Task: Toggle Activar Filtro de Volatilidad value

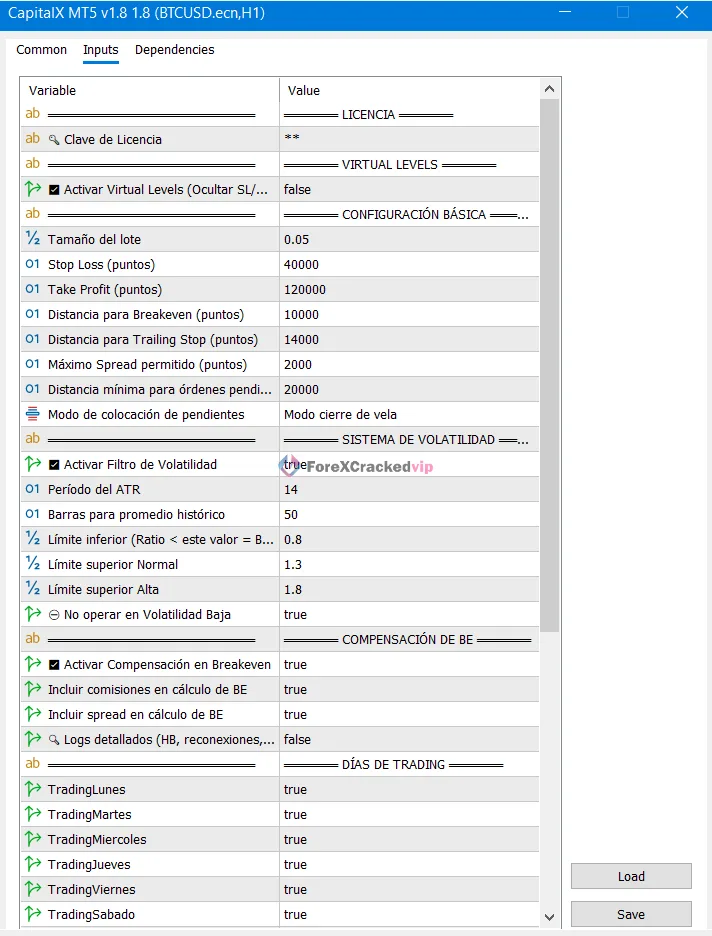Action: [x=409, y=464]
